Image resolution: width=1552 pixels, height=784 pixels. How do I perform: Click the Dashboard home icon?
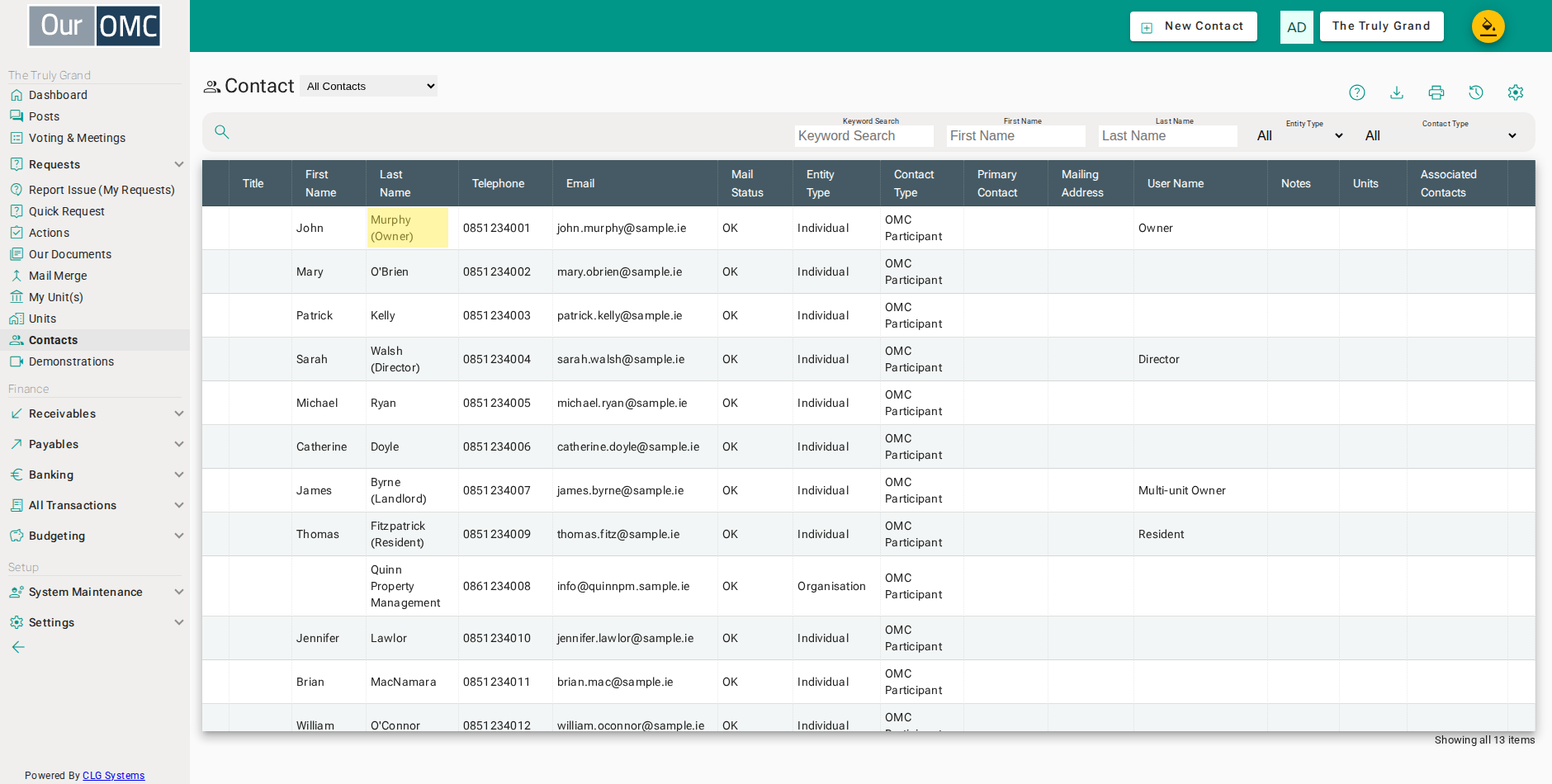pos(17,95)
